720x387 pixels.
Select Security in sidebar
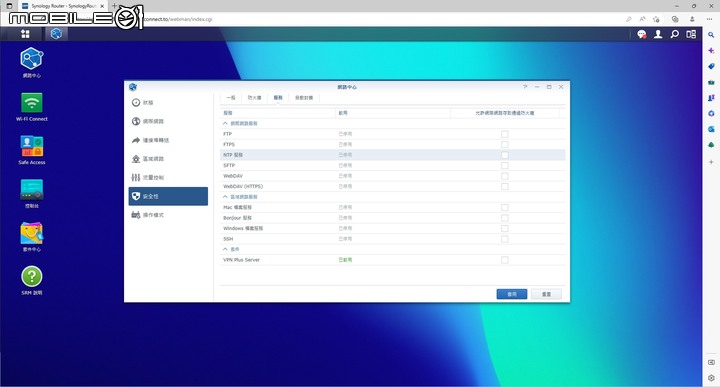click(x=168, y=196)
